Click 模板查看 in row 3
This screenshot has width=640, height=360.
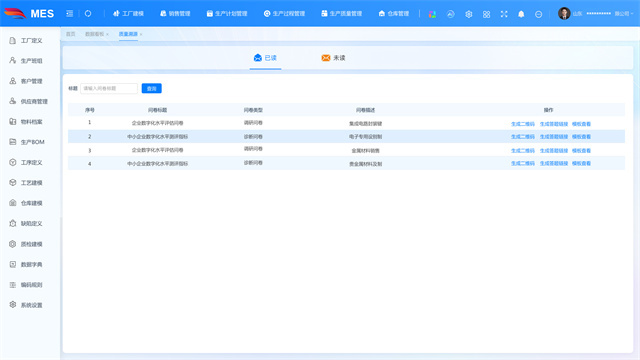(581, 151)
